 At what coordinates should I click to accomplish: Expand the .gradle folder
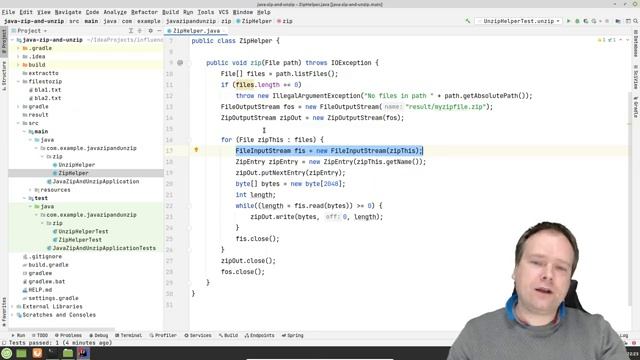click(x=18, y=48)
